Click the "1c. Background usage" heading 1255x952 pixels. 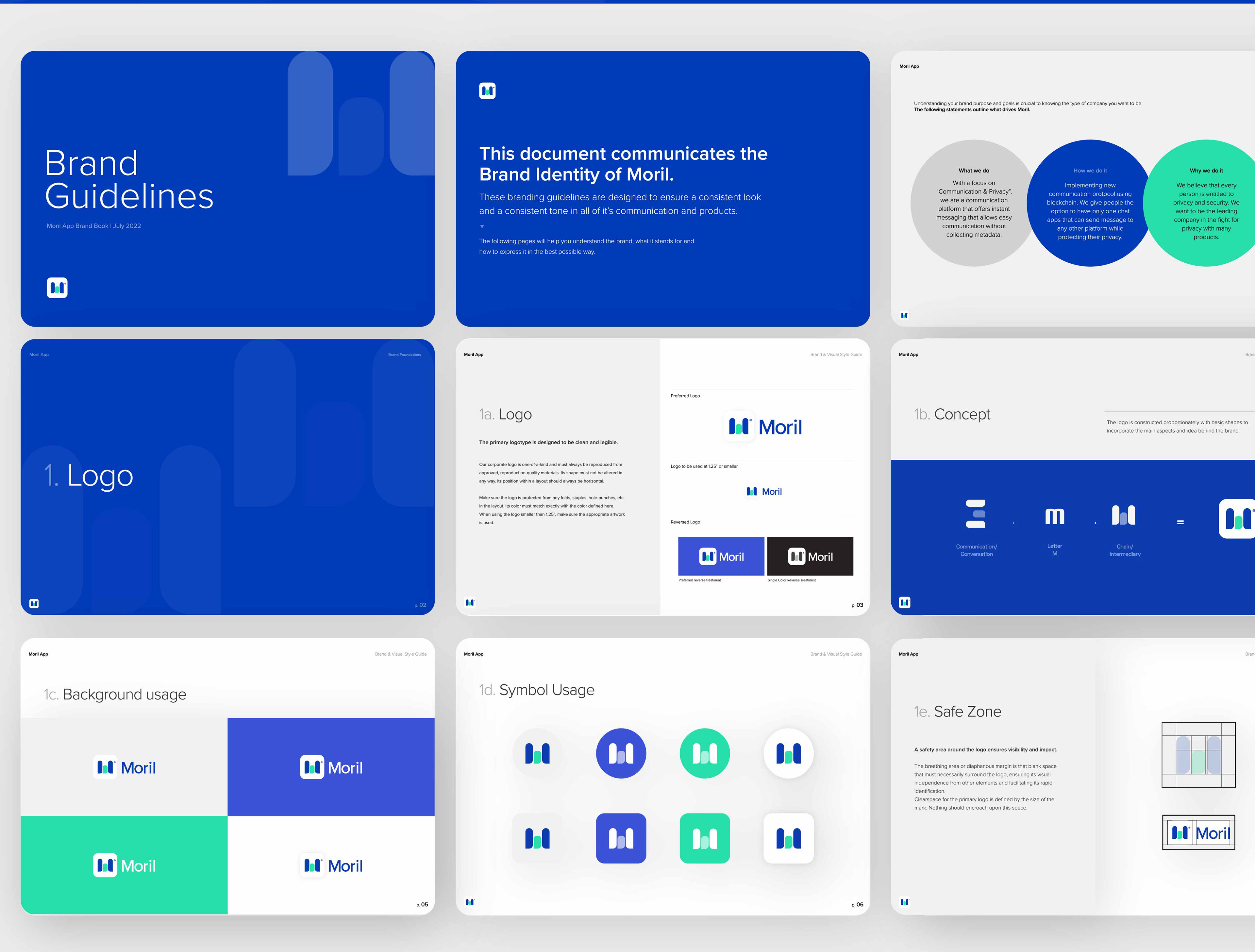pos(115,695)
